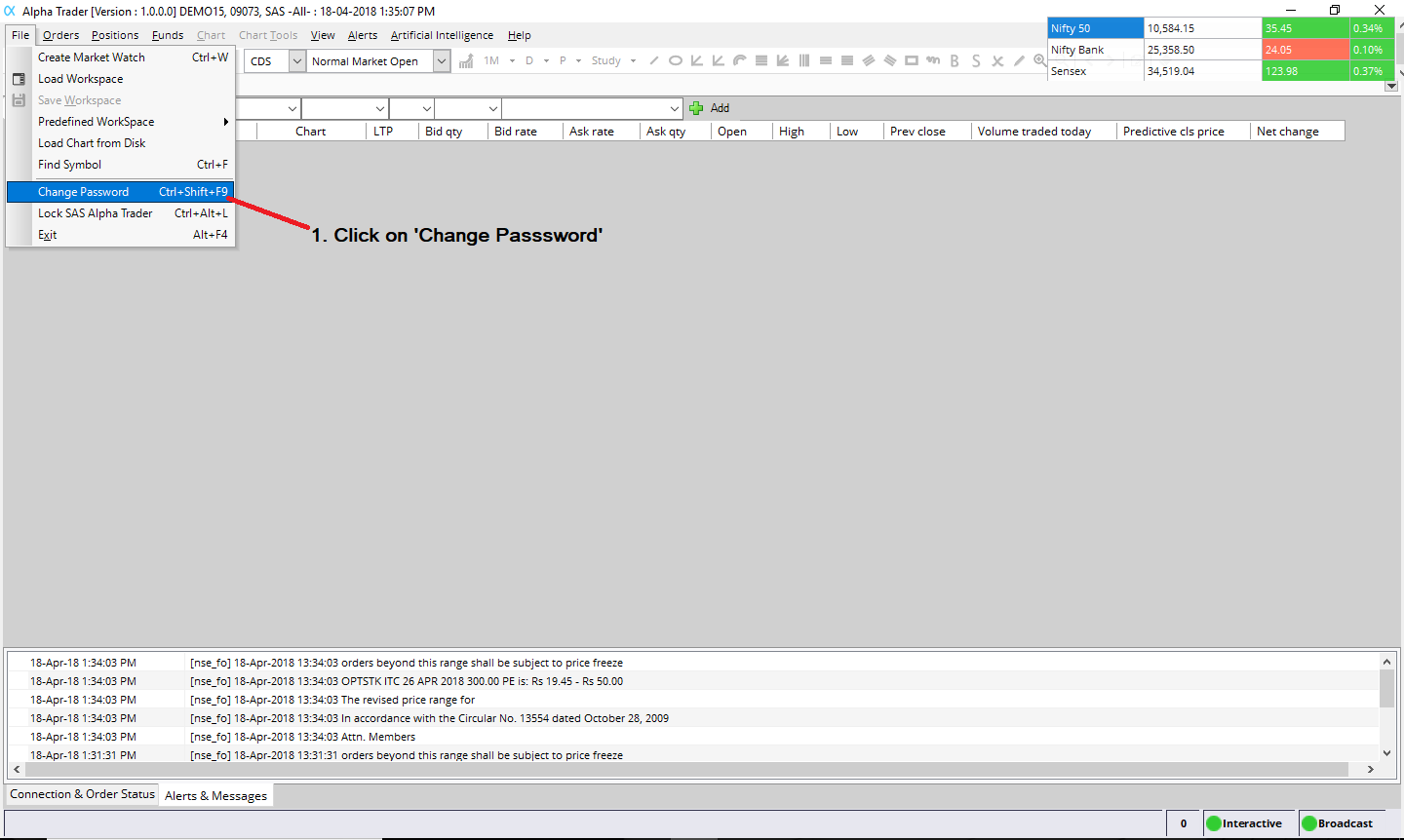Click the vertical lines tool icon

pos(804,60)
